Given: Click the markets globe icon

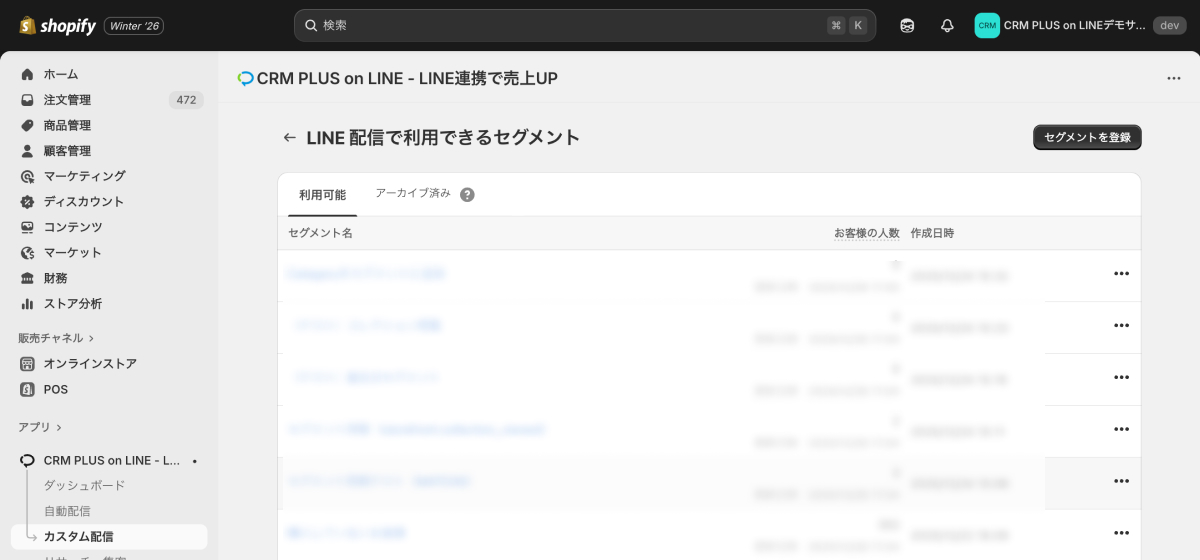Looking at the screenshot, I should pyautogui.click(x=27, y=252).
